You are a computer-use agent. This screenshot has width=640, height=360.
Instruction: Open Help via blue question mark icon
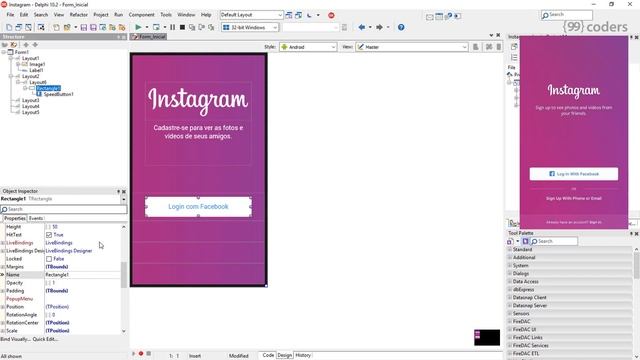coord(401,27)
